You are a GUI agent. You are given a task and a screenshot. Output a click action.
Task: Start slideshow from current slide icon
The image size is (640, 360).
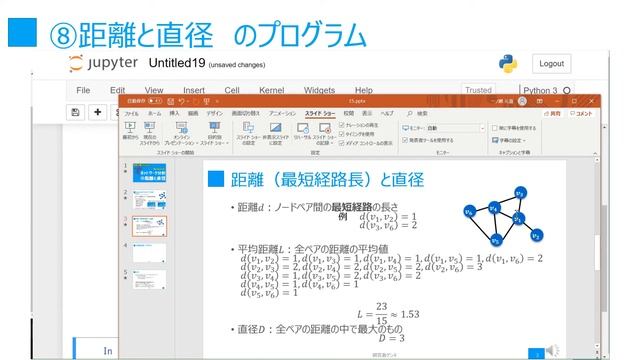tap(149, 127)
